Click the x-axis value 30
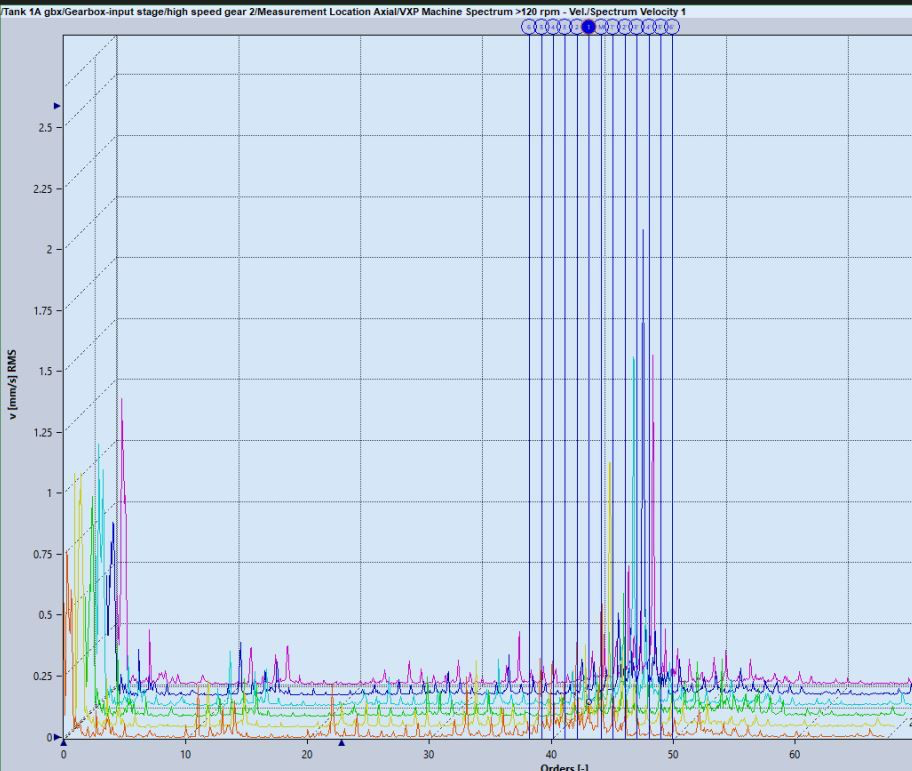 tap(429, 755)
